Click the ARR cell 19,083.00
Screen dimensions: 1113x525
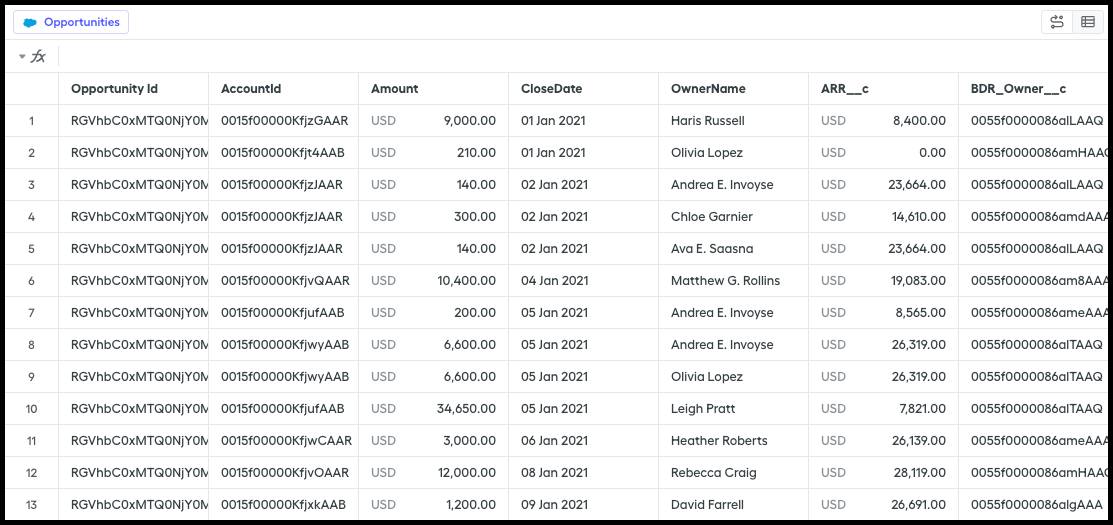[884, 281]
